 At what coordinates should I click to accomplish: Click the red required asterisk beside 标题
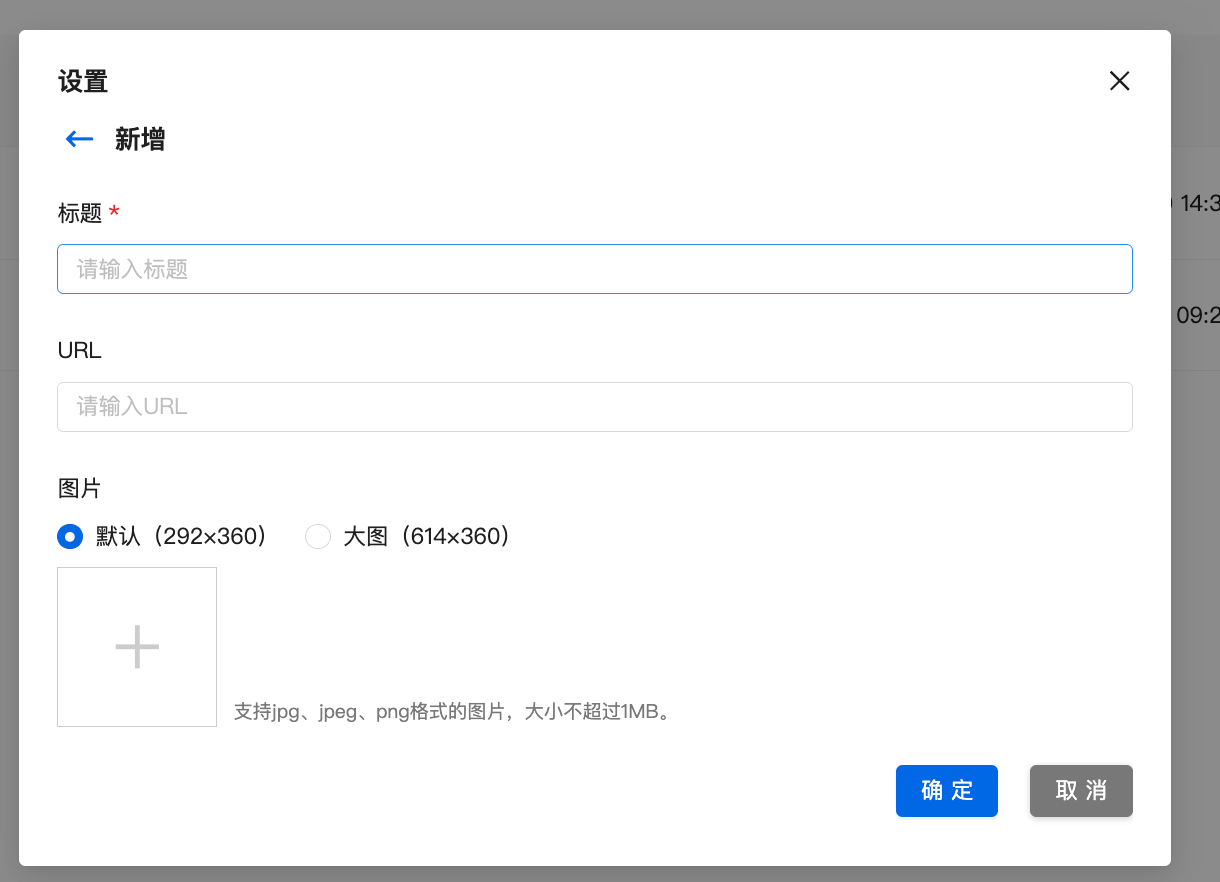[x=114, y=212]
